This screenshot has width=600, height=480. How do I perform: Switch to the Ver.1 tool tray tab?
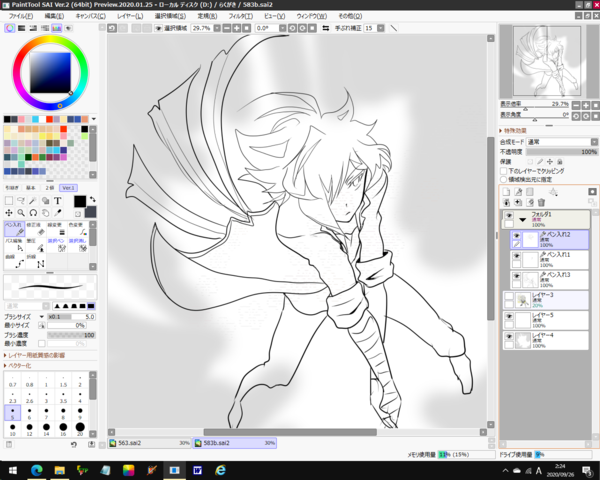68,188
